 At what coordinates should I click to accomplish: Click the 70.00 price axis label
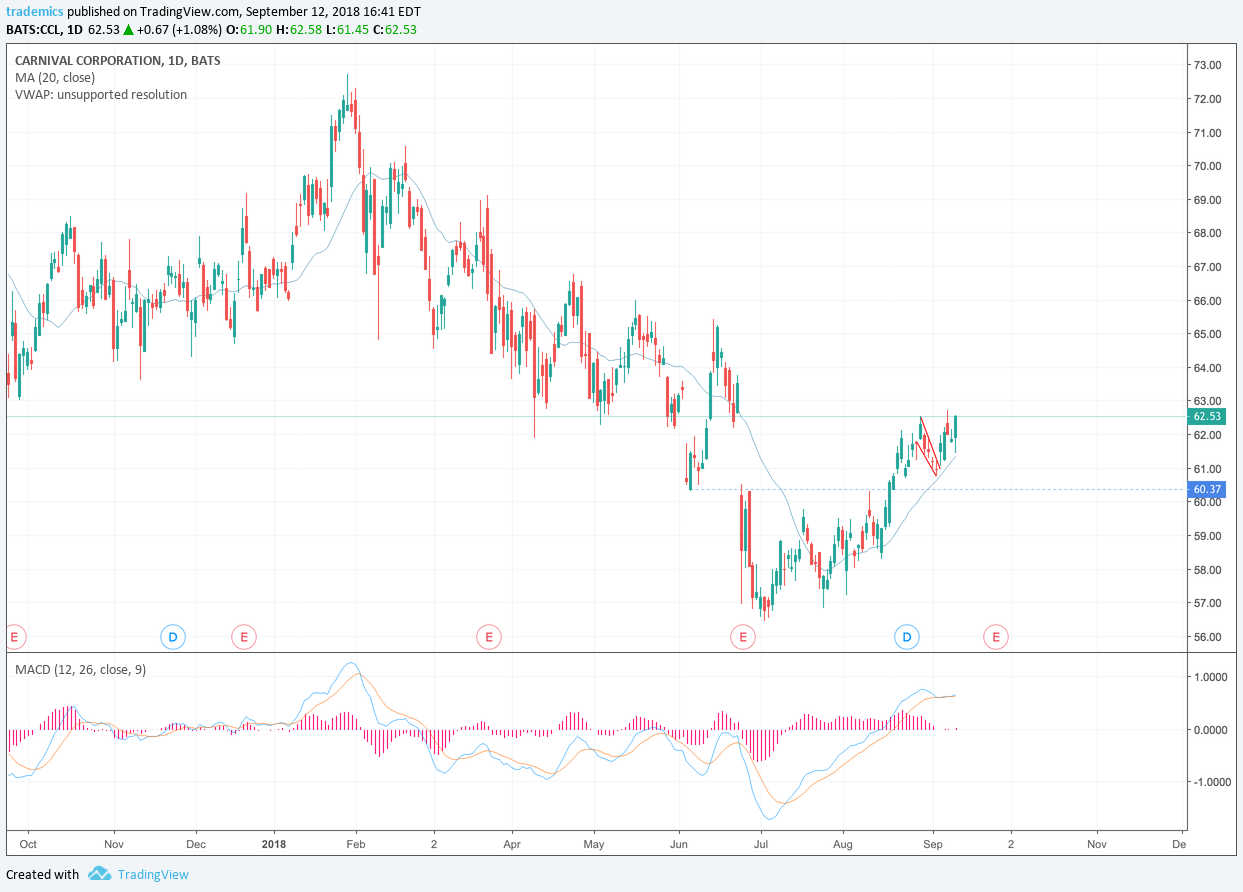(1207, 166)
